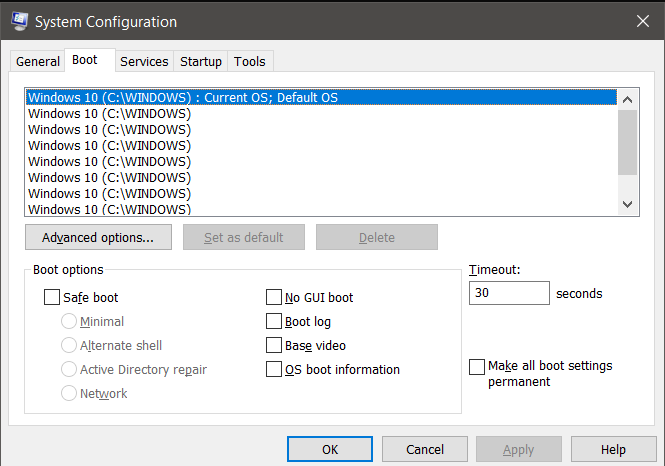Switch to the General tab
This screenshot has height=466, width=665.
tap(38, 61)
